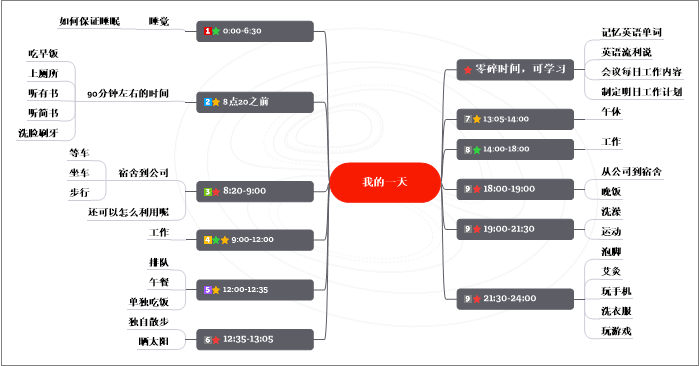Click the blue priority 2 marker icon
The width and height of the screenshot is (700, 366).
click(208, 102)
